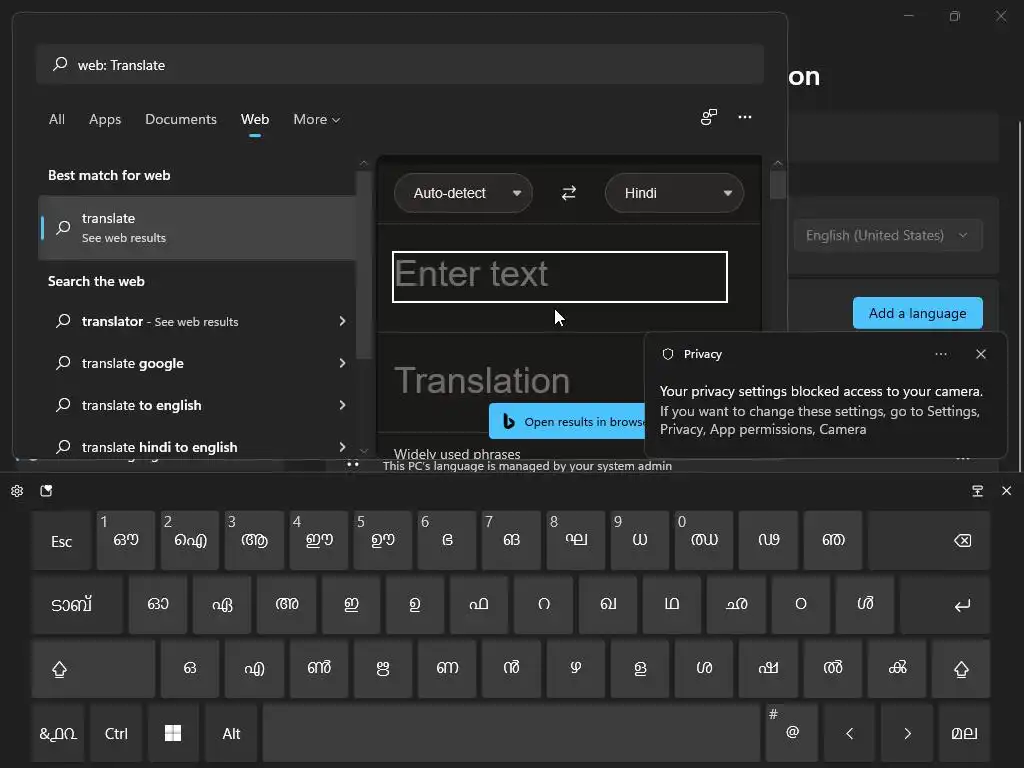Select translate google suggestion
Screen dimensions: 1024x768
coord(199,362)
